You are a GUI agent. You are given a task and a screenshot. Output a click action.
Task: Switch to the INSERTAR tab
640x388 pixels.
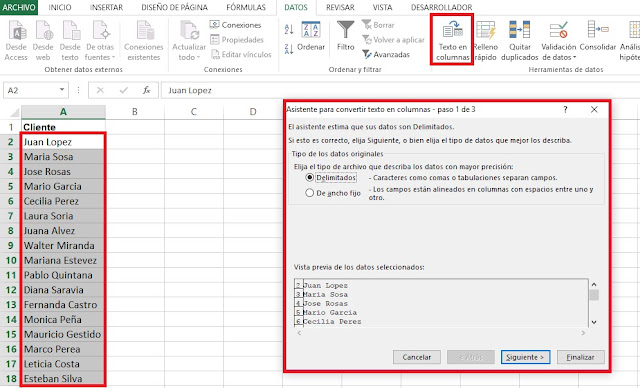pos(107,7)
